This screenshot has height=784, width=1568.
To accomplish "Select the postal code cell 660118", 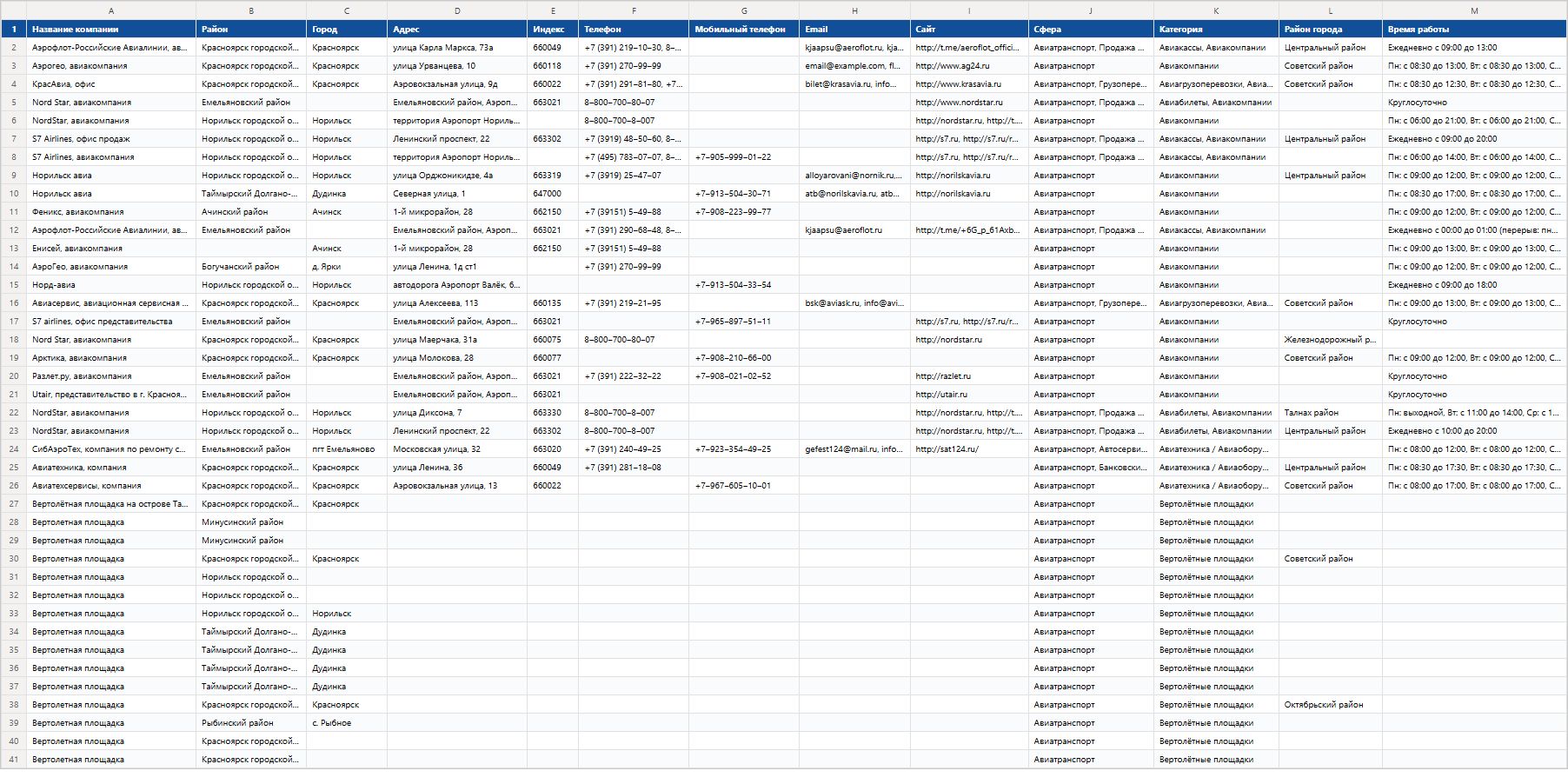I will click(x=553, y=66).
